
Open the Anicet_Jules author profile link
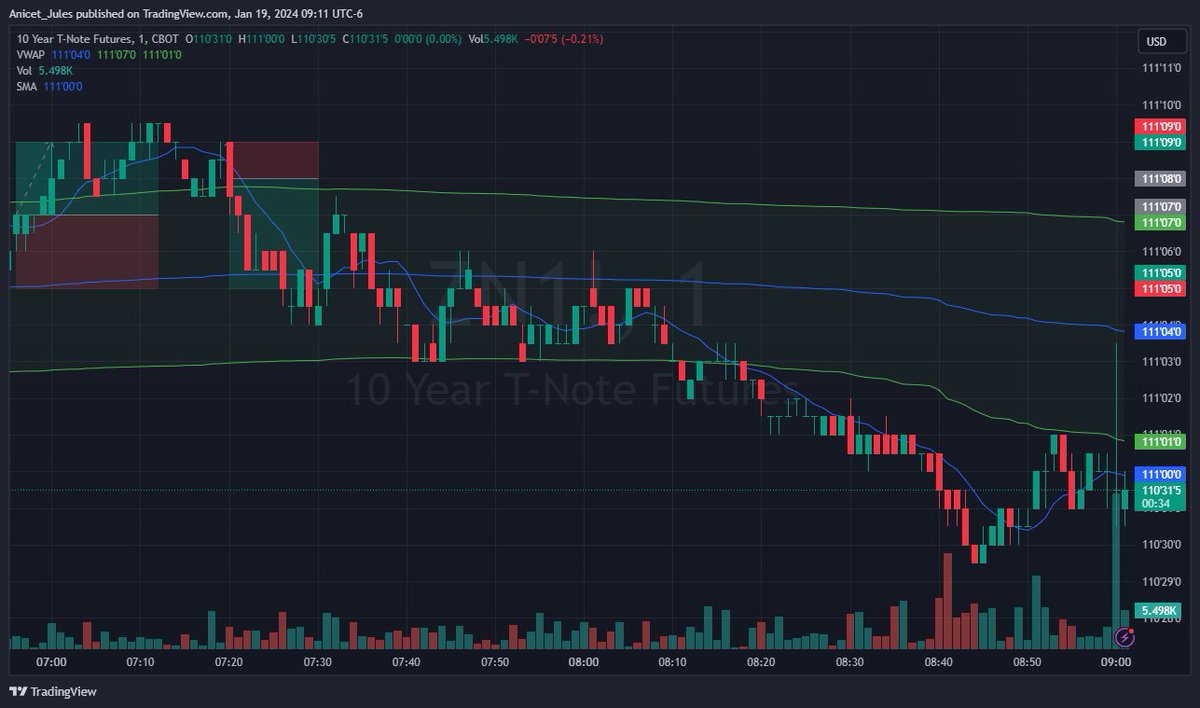coord(40,14)
